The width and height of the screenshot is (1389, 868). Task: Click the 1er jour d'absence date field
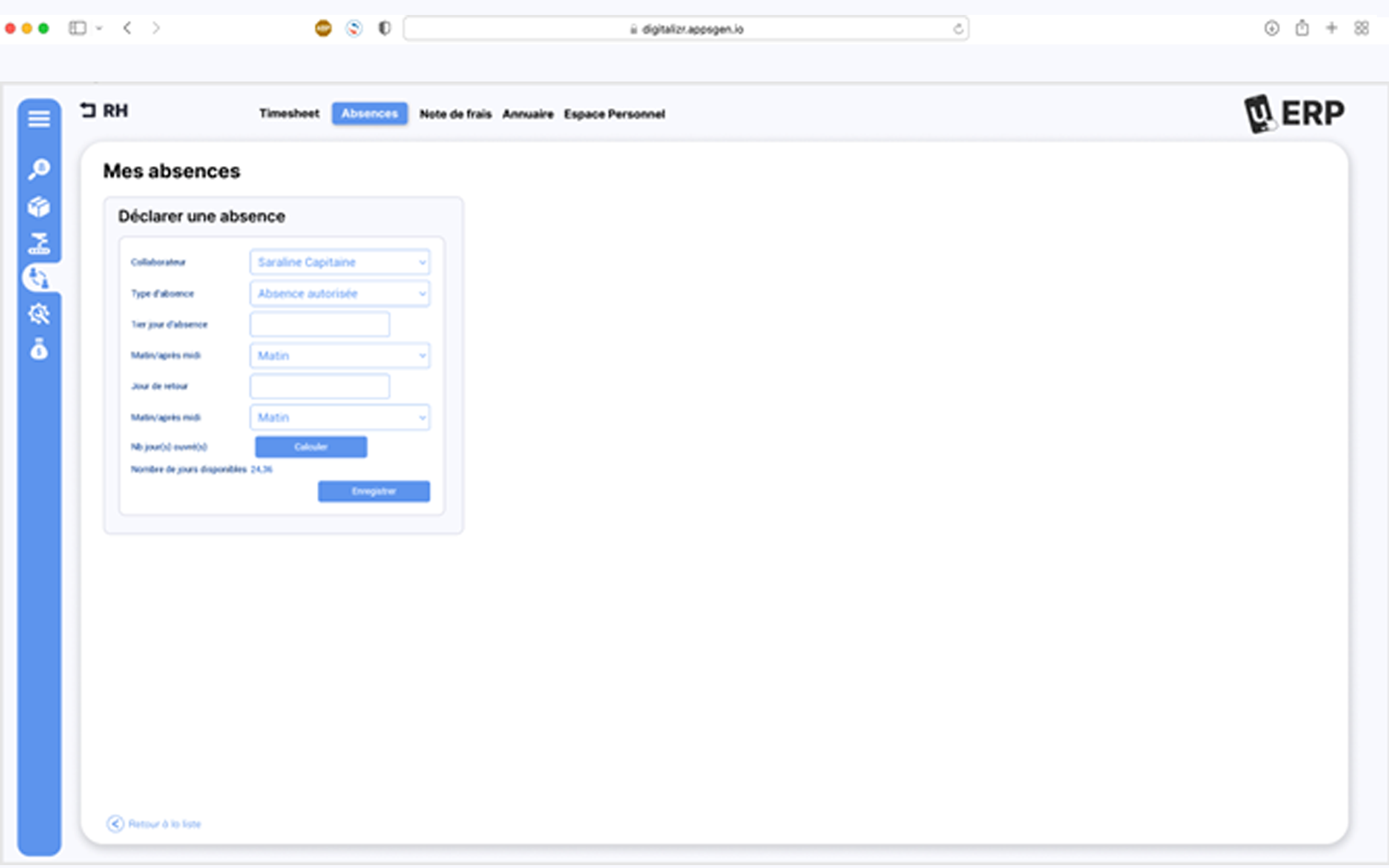coord(320,325)
